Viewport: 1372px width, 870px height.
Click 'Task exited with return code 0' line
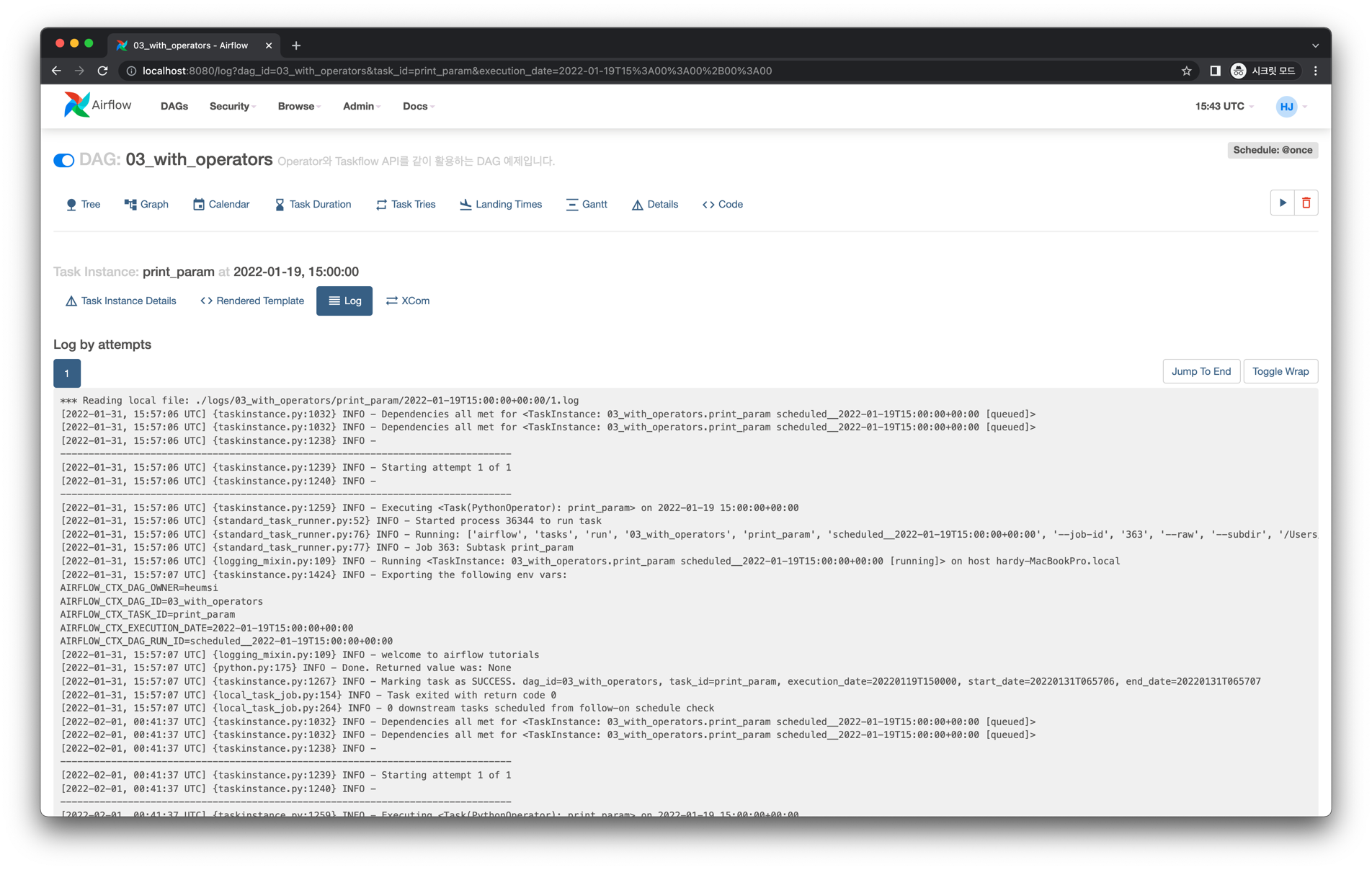pos(308,695)
